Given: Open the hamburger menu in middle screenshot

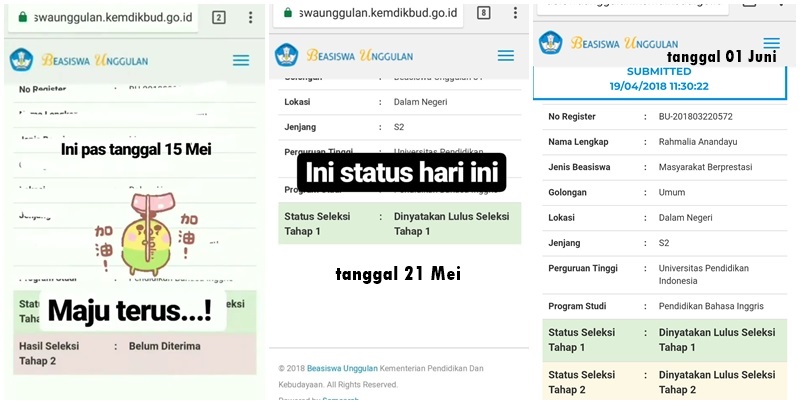Looking at the screenshot, I should point(506,55).
